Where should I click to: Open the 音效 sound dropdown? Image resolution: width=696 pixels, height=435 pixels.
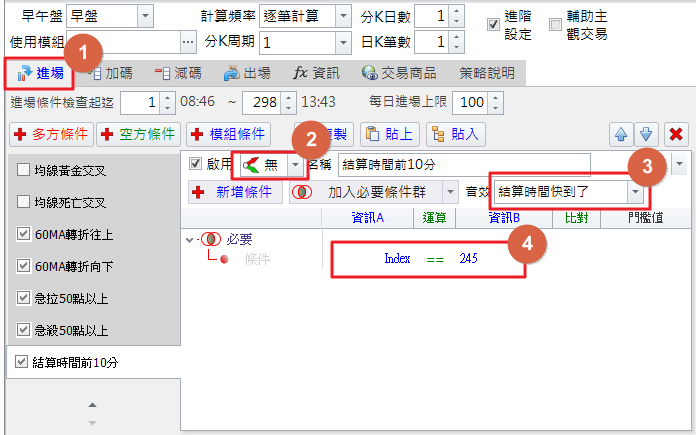click(635, 192)
